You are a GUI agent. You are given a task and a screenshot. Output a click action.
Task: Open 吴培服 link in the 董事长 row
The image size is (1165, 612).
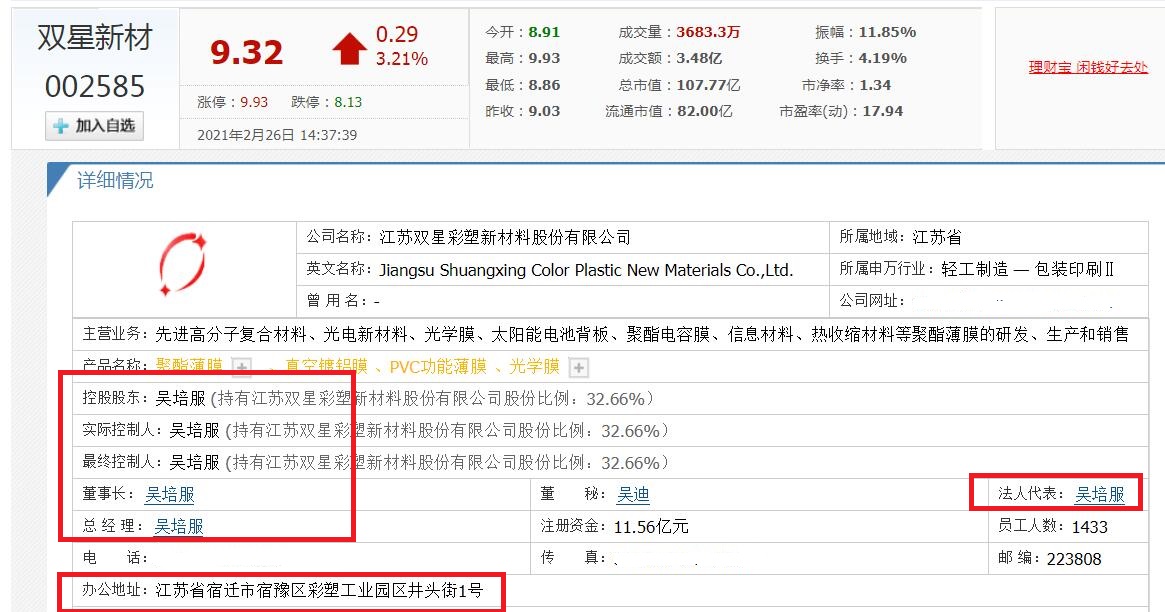(x=169, y=494)
